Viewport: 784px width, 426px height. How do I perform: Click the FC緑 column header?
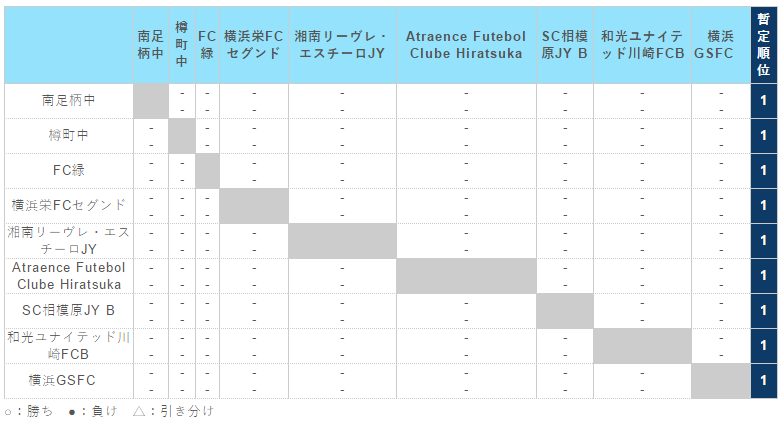coord(207,45)
